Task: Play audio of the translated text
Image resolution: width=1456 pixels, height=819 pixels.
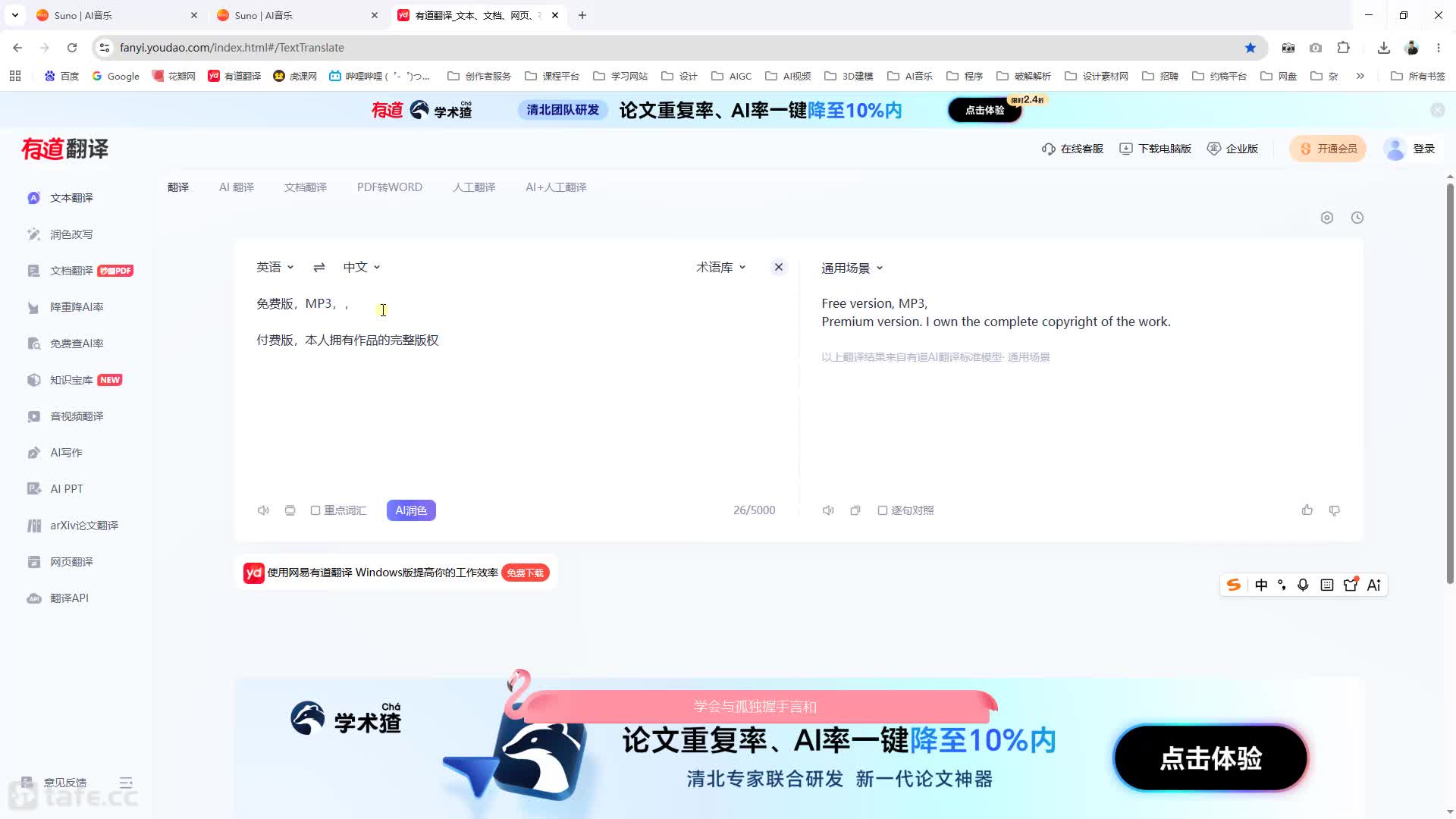Action: (828, 510)
